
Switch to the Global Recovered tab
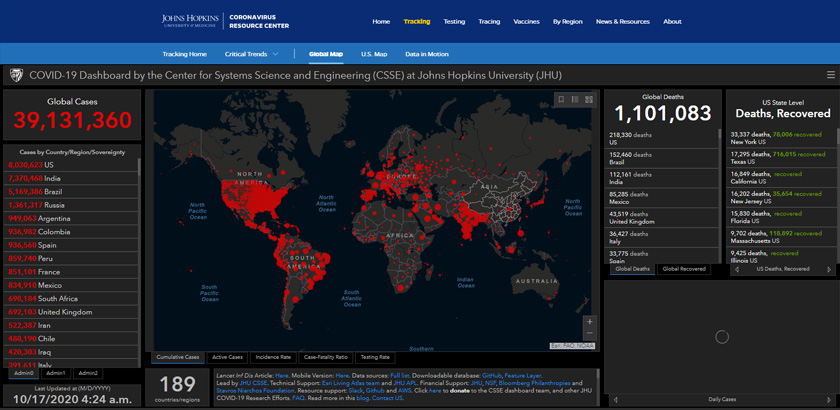pos(683,269)
